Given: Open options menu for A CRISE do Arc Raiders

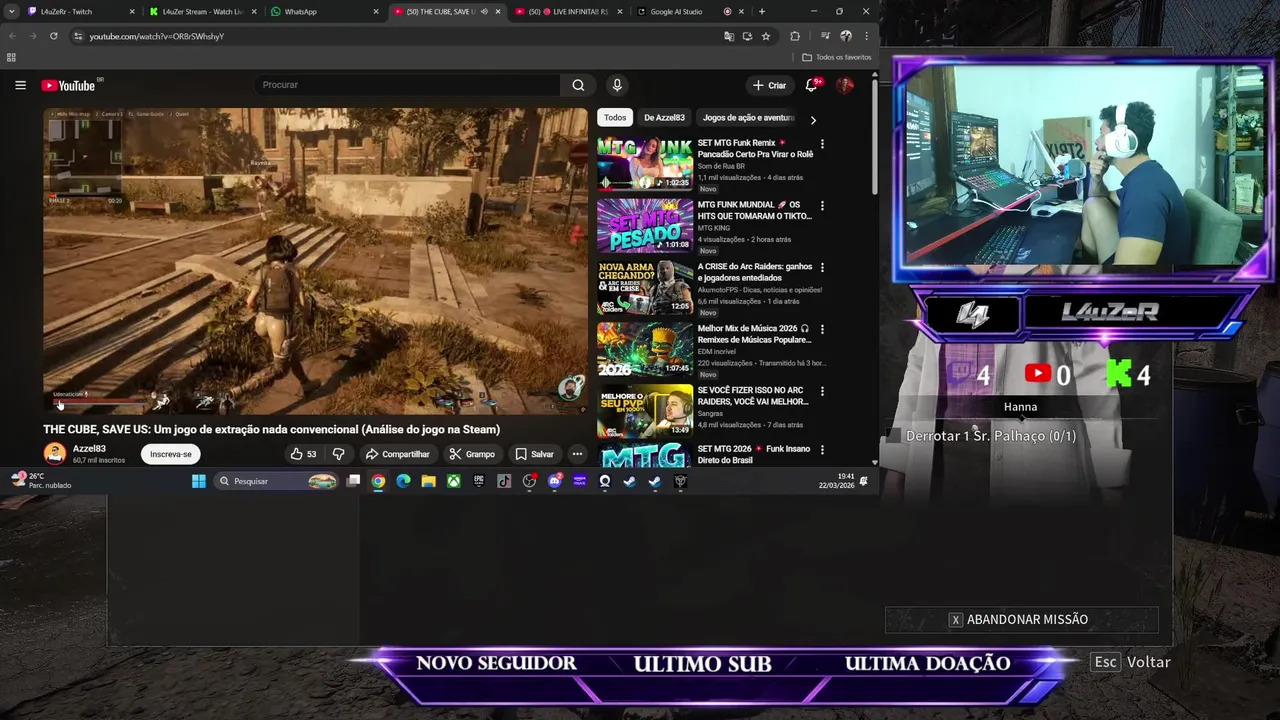Looking at the screenshot, I should click(822, 268).
